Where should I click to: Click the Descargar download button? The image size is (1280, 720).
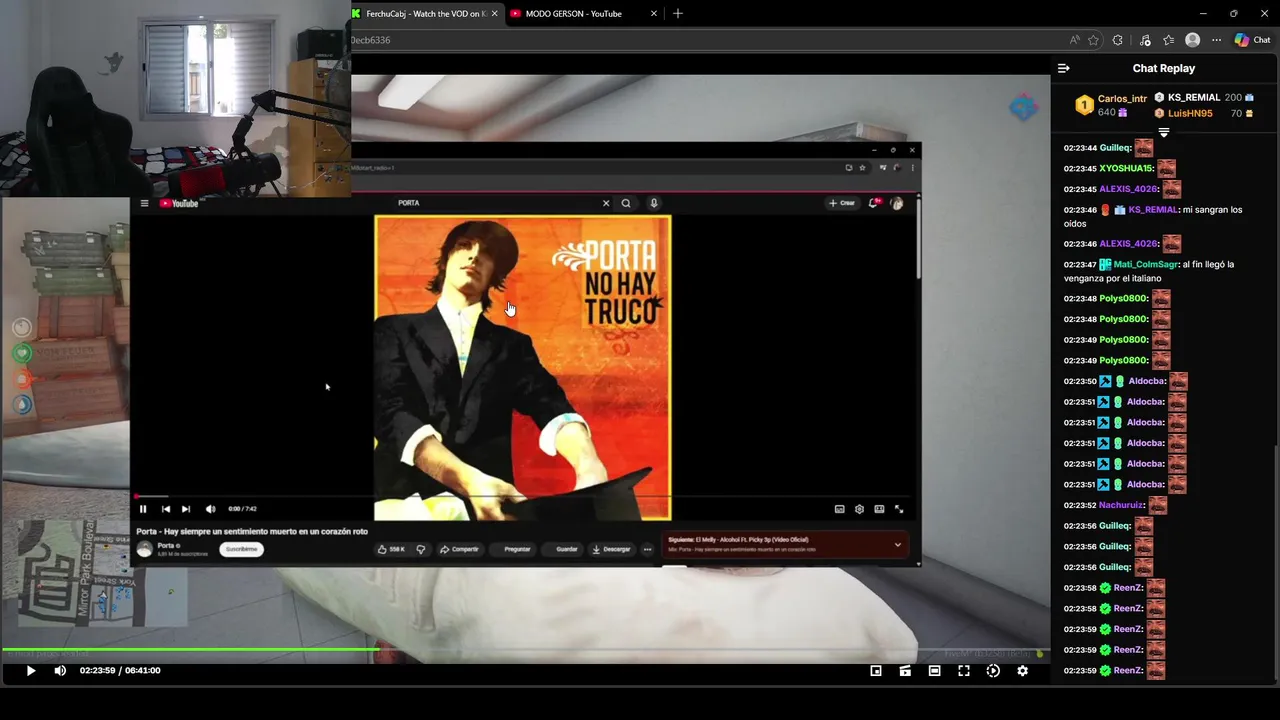point(612,549)
